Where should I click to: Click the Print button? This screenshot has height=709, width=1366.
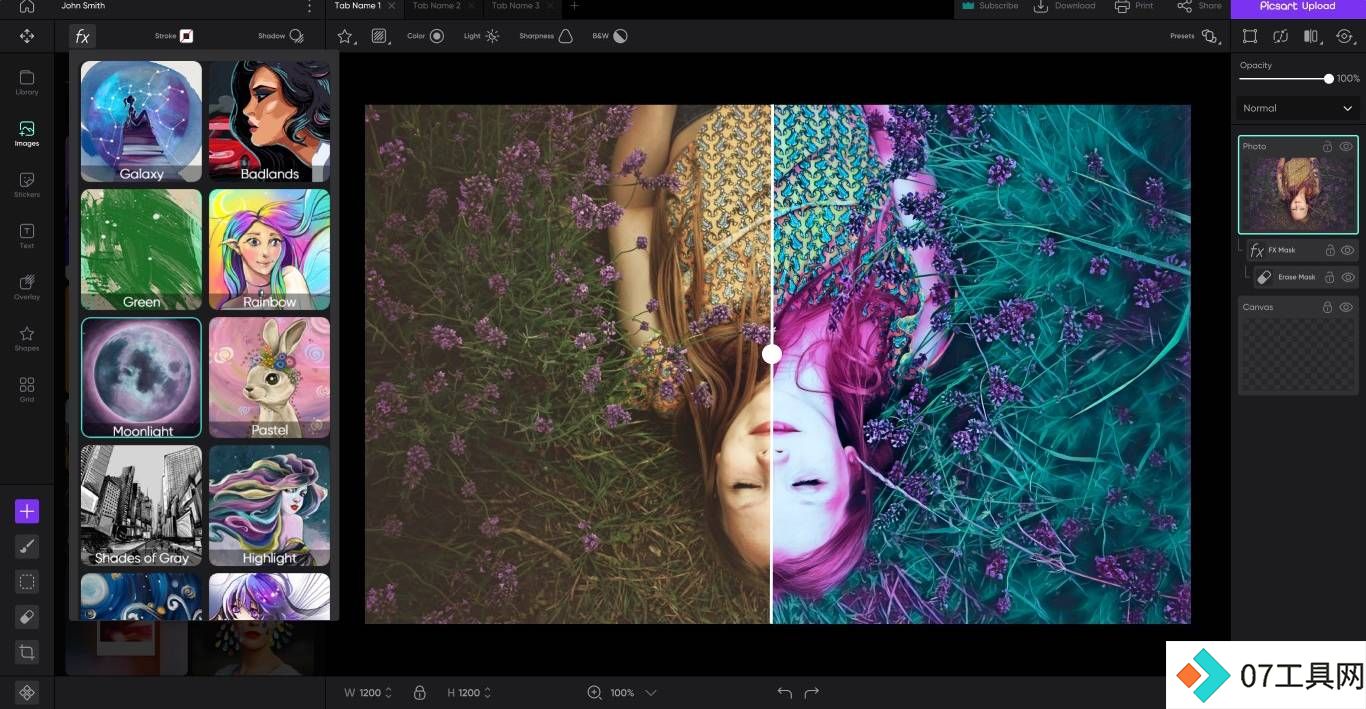tap(1134, 6)
